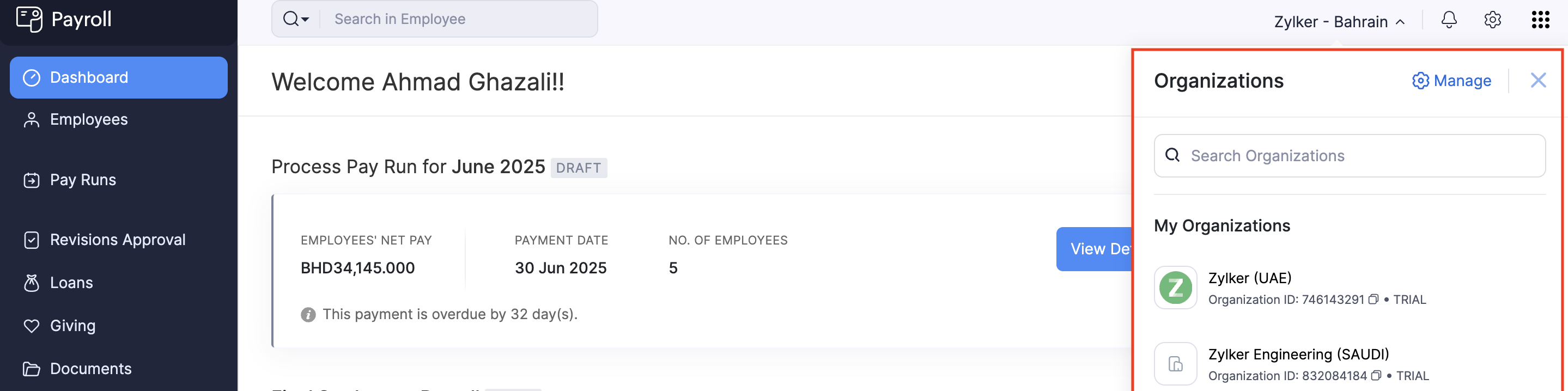Copy Zylker Engineering (SAUDI) organization ID
Screen dimensions: 1568x391
[1376, 375]
